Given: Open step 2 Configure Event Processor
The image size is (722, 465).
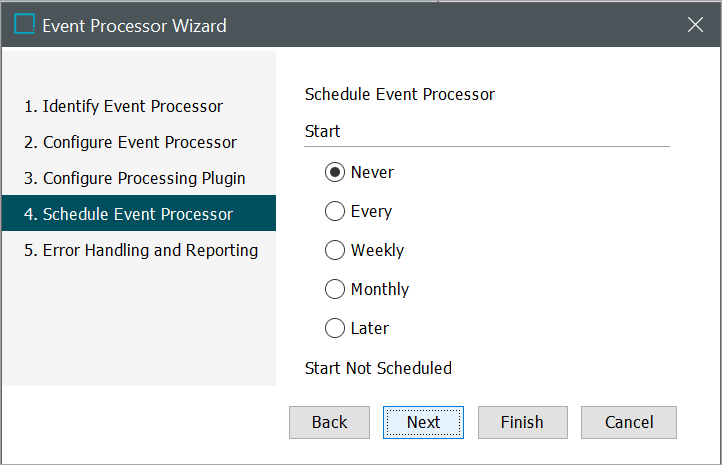Looking at the screenshot, I should click(131, 142).
